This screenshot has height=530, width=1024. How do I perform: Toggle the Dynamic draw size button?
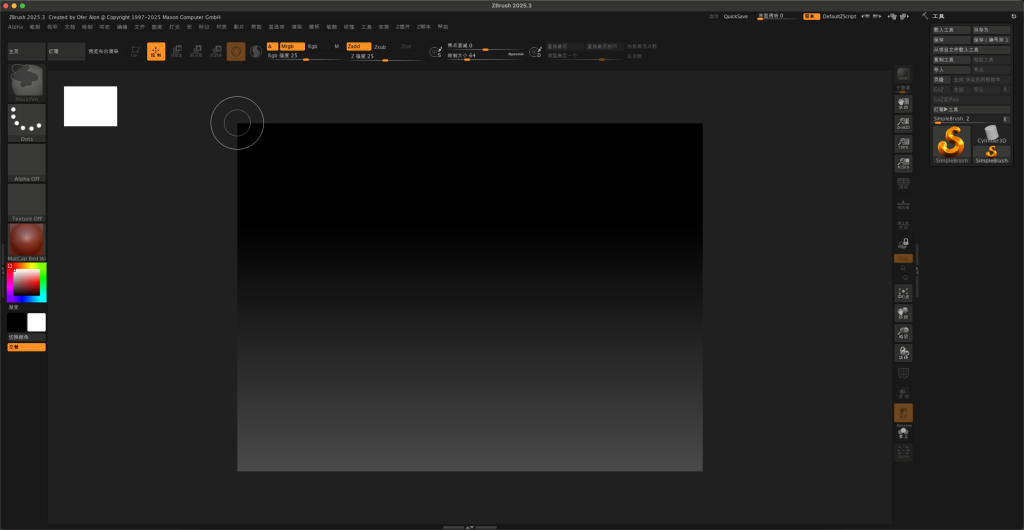(516, 54)
